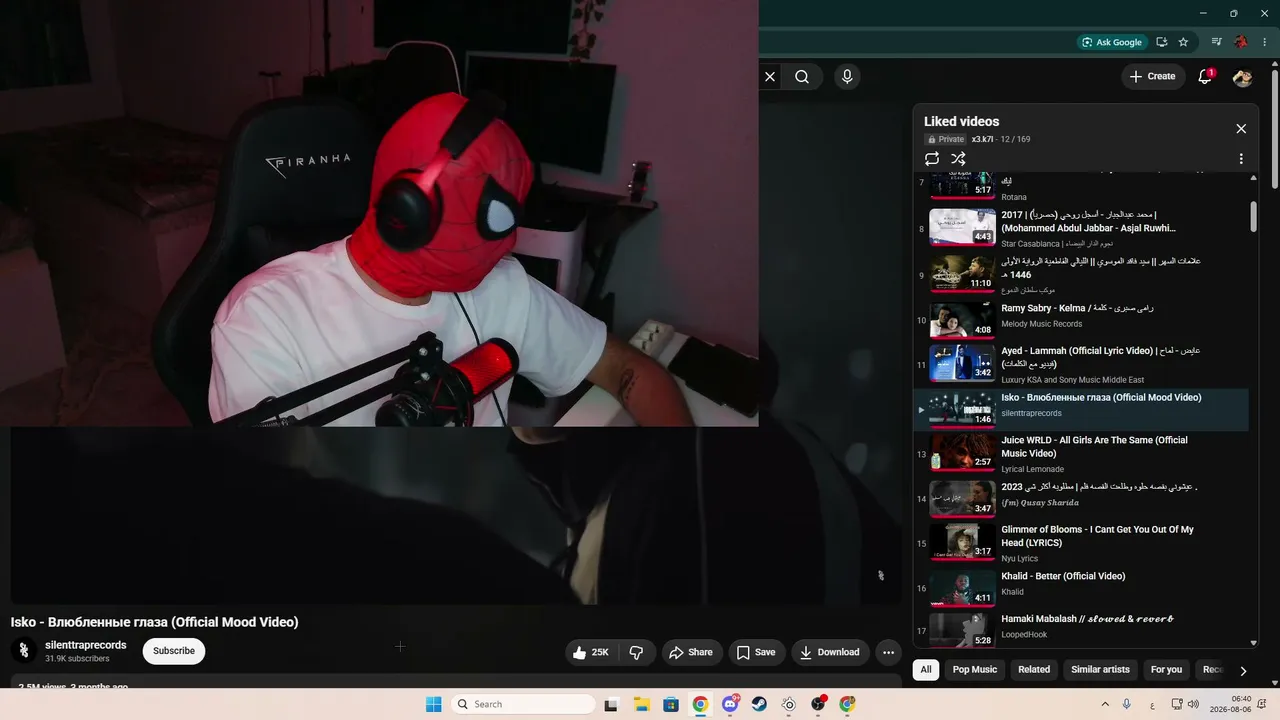Image resolution: width=1280 pixels, height=720 pixels.
Task: Click the install app icon in address bar
Action: click(x=1162, y=42)
